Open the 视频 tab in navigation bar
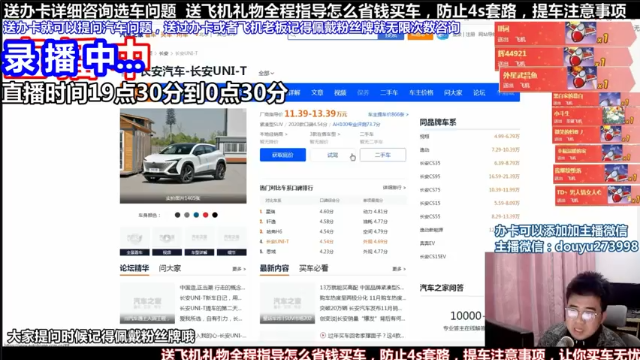 (x=340, y=93)
